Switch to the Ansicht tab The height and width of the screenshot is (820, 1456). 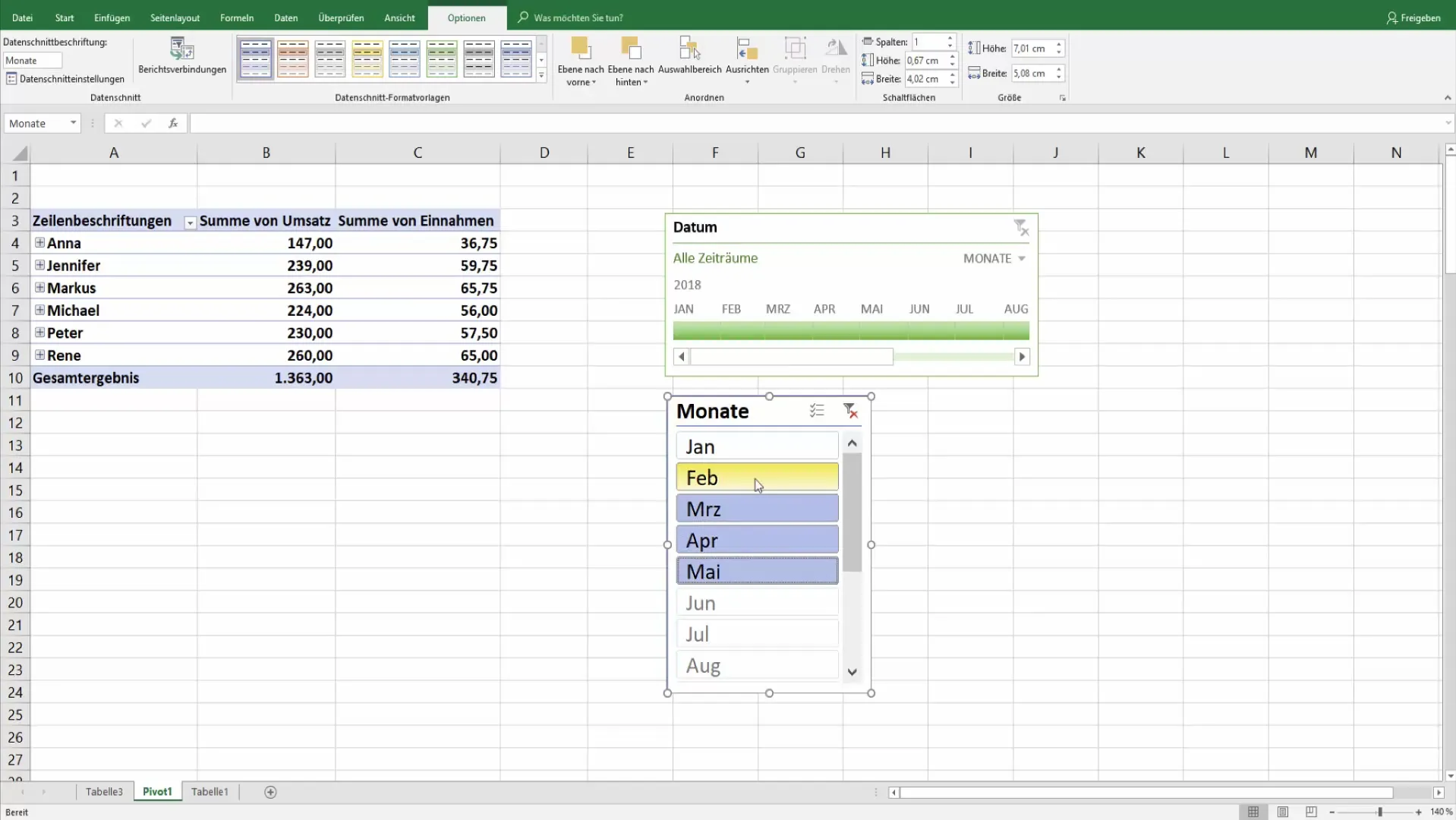point(399,17)
